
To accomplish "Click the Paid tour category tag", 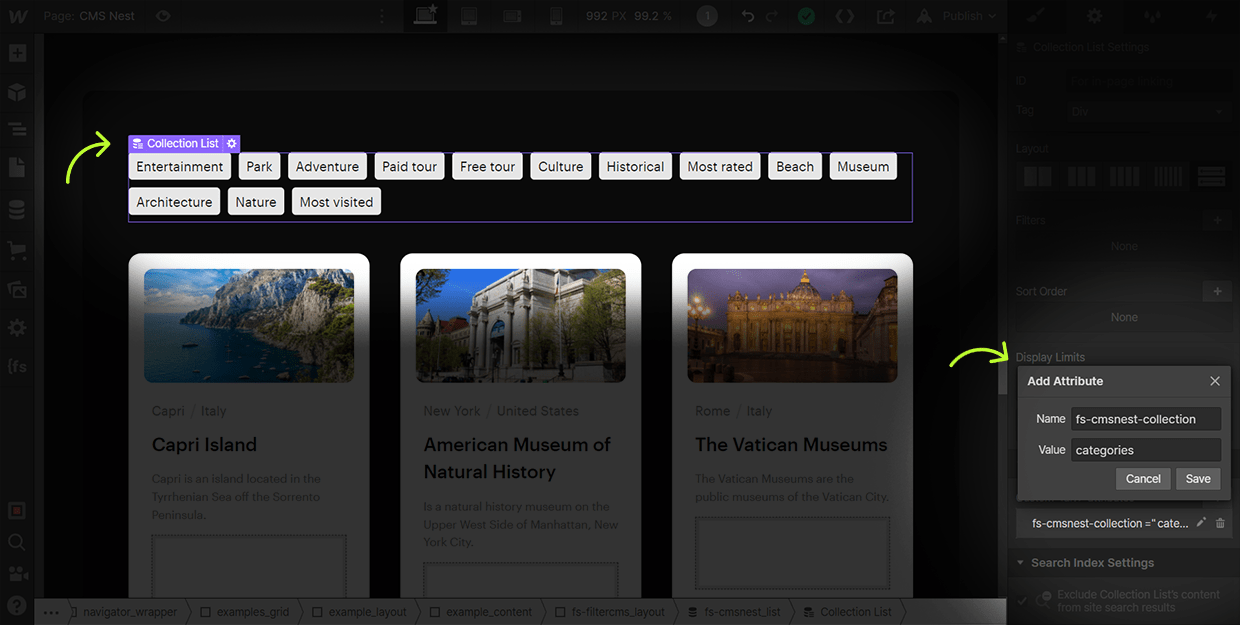I will [410, 167].
